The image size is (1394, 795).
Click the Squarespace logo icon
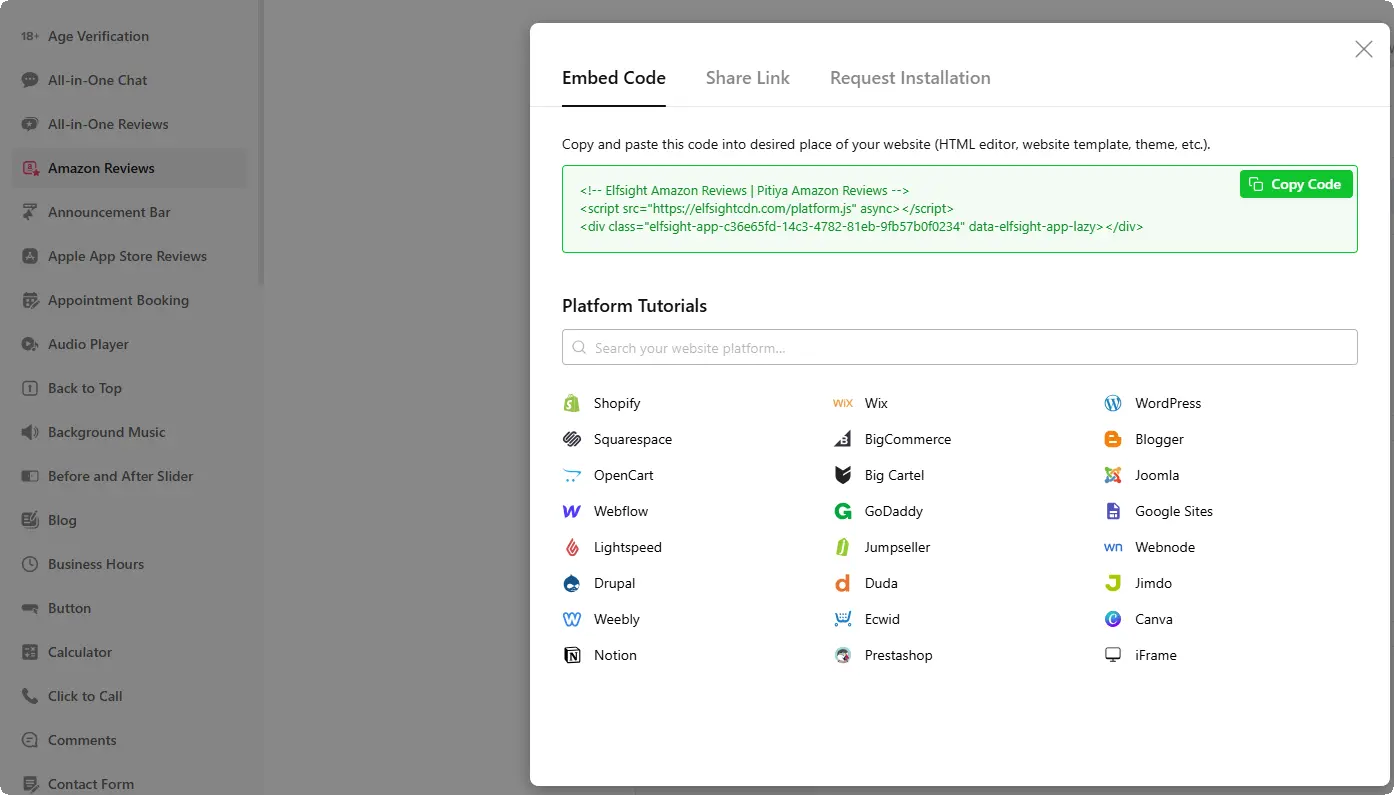572,439
